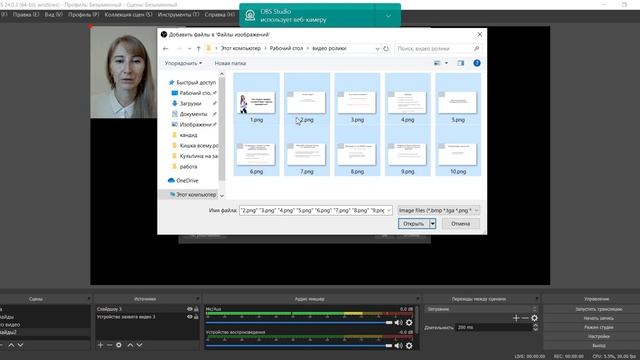Move scene up in Scenes panel
The height and width of the screenshot is (360, 640).
point(11,345)
